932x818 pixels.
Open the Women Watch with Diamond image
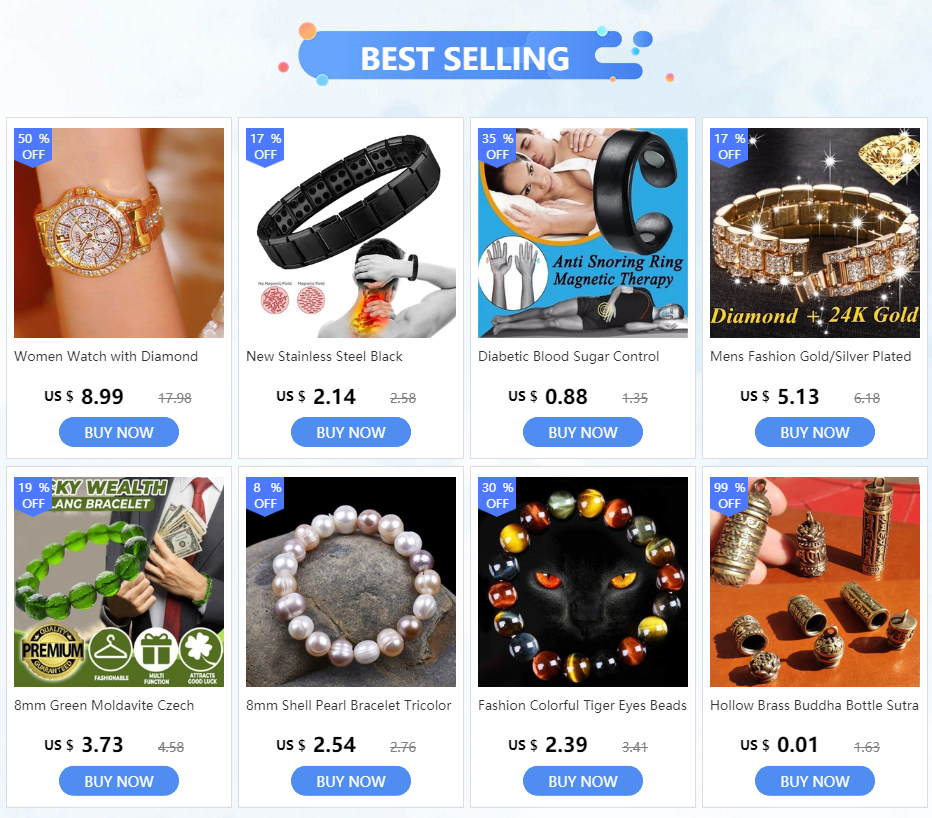pyautogui.click(x=119, y=233)
